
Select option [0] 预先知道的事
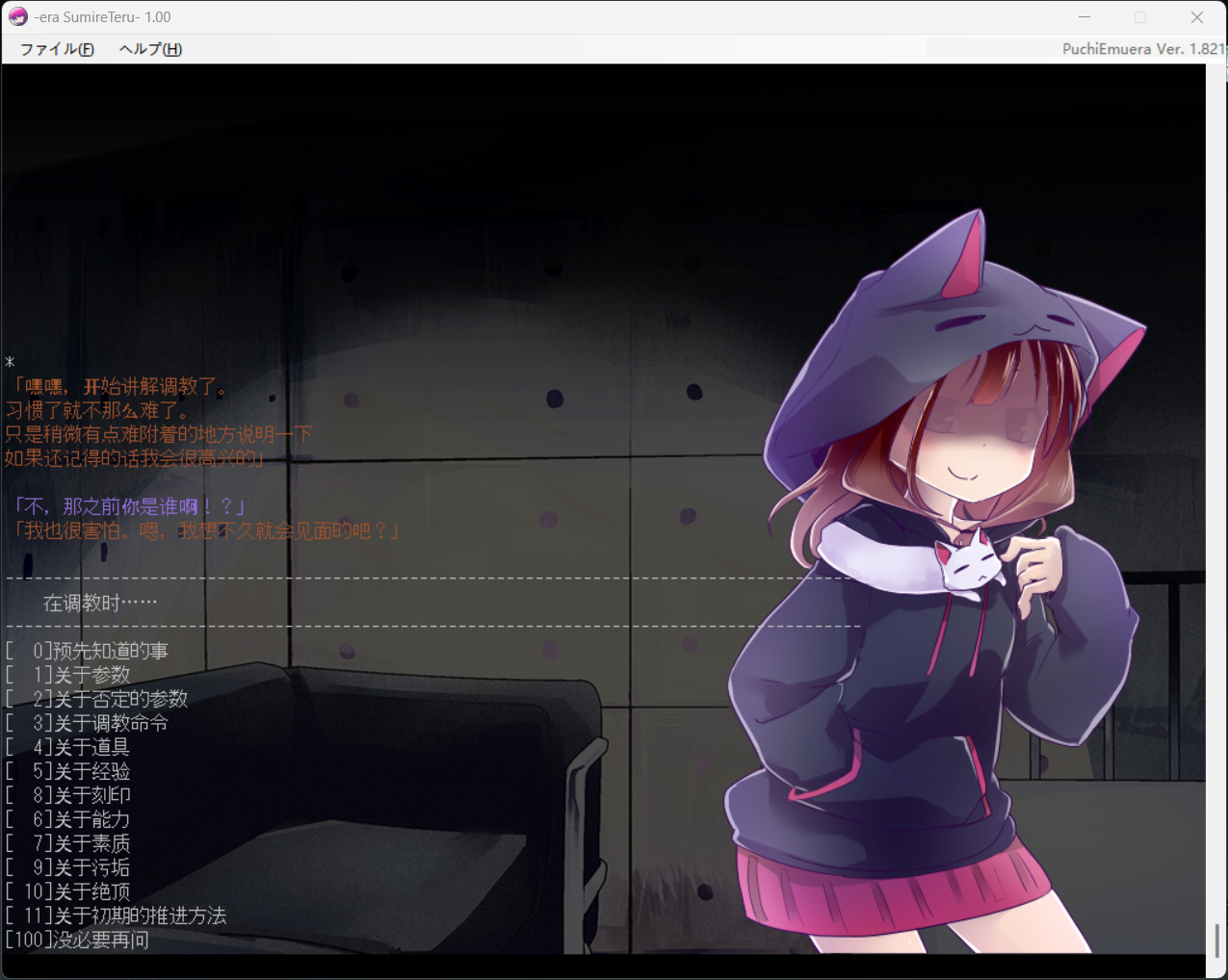point(87,651)
